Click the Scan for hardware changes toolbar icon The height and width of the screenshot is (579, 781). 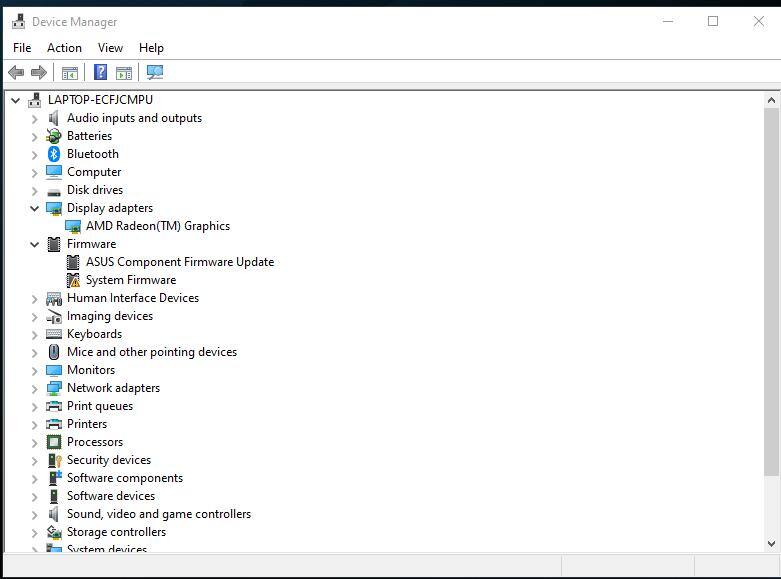point(154,72)
